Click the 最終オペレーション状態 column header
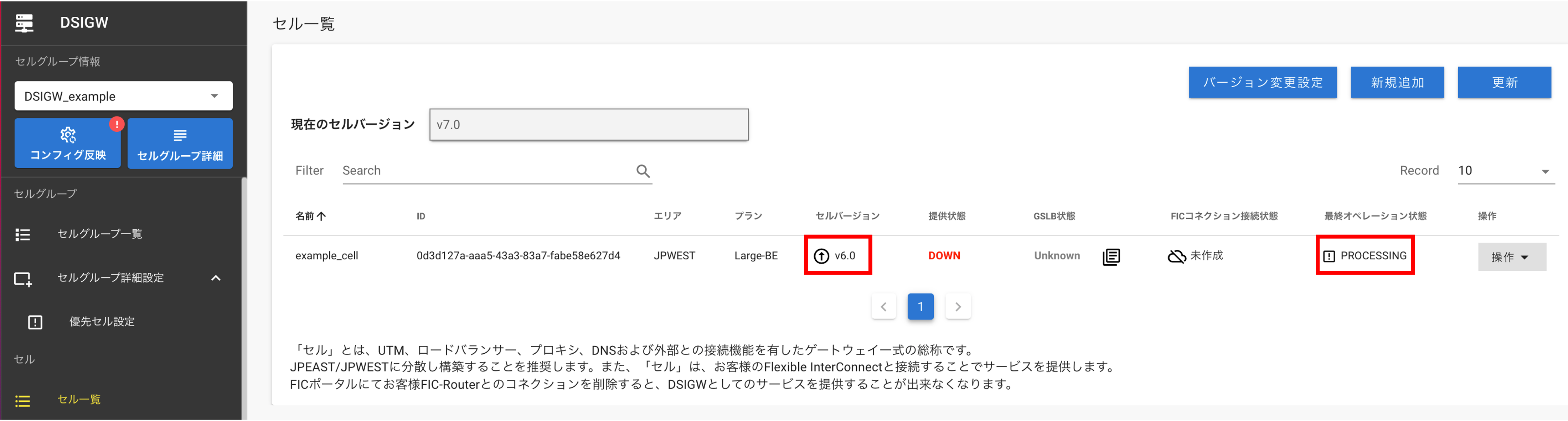The width and height of the screenshot is (1568, 421). [1375, 216]
